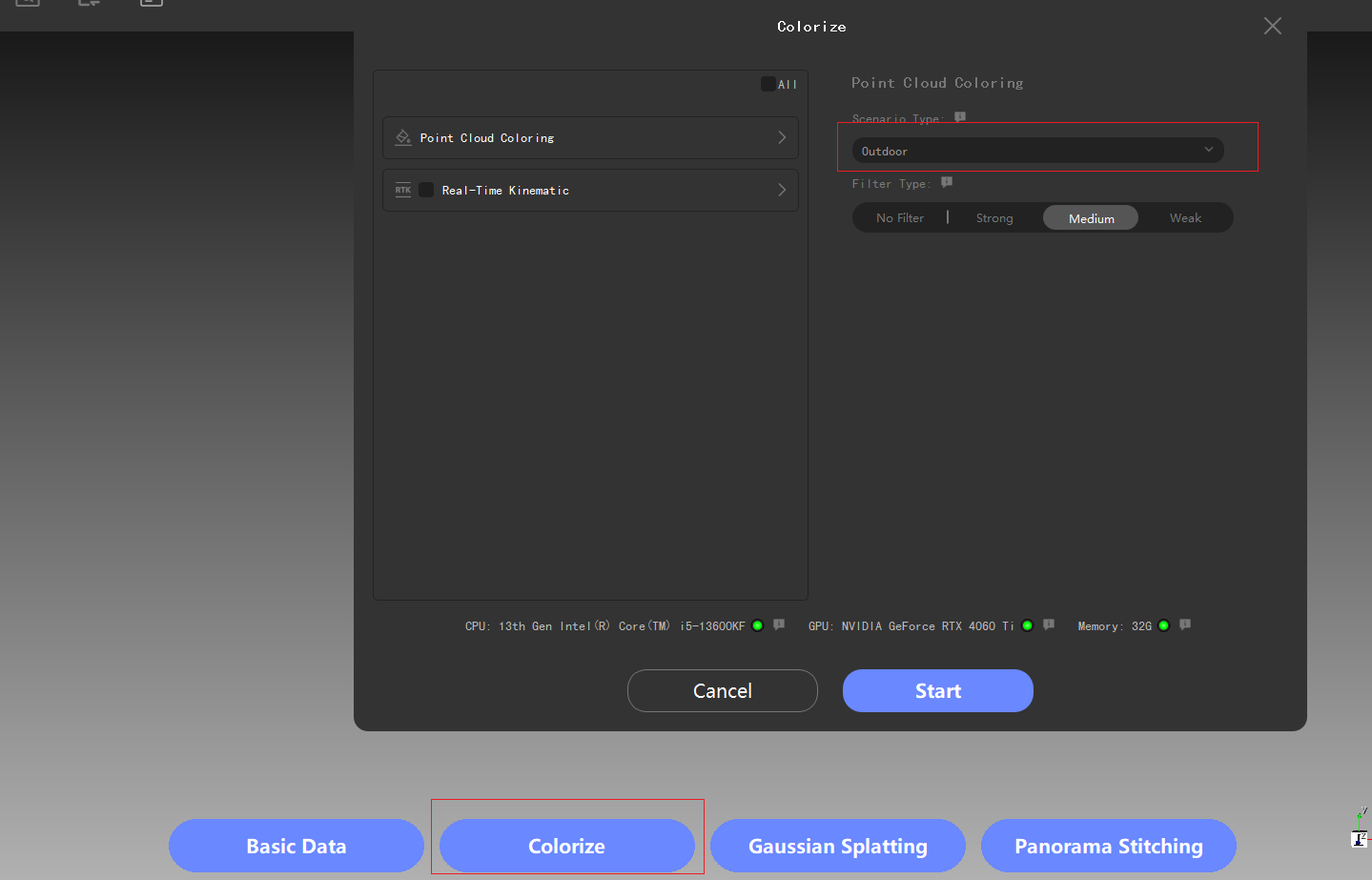The image size is (1372, 880).
Task: Click the paint bucket Point Cloud Coloring icon
Action: (x=403, y=137)
